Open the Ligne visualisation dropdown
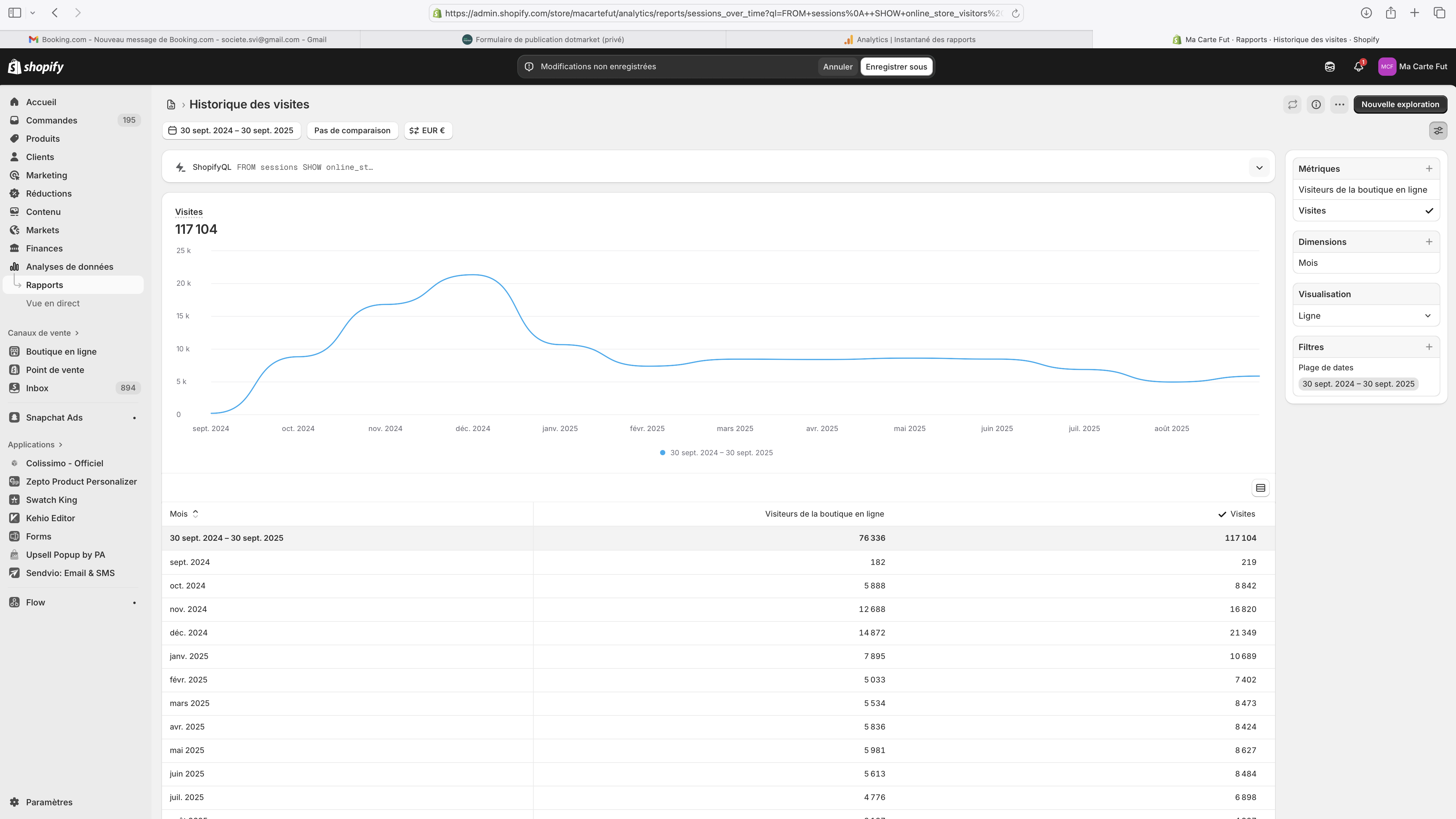This screenshot has height=819, width=1456. click(1366, 316)
